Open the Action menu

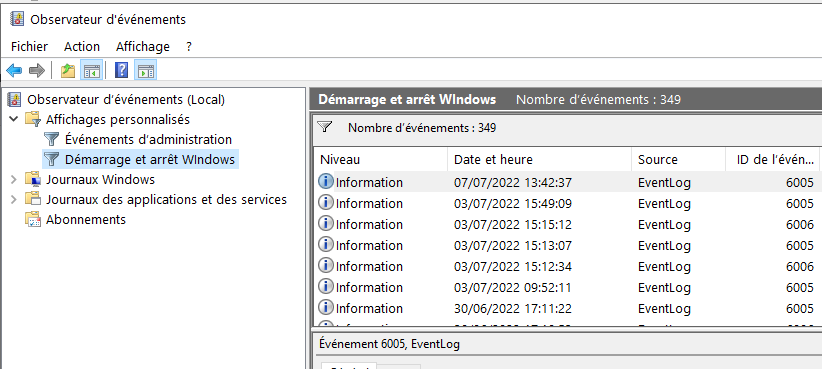[x=82, y=47]
